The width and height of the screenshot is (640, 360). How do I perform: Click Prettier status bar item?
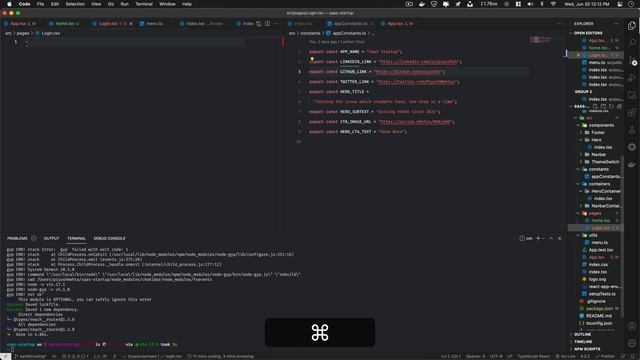[605, 356]
